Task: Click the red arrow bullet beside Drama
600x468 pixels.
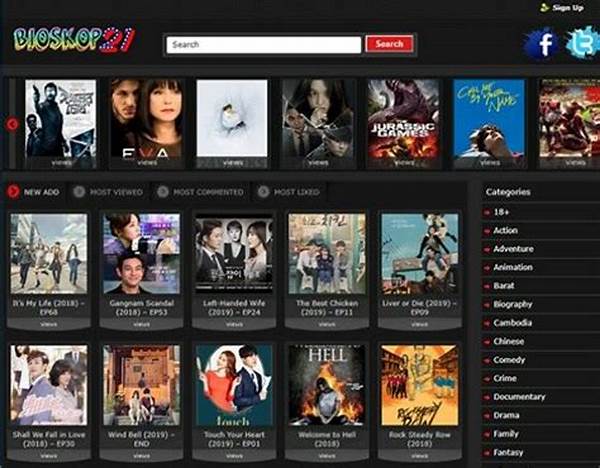Action: pos(487,416)
